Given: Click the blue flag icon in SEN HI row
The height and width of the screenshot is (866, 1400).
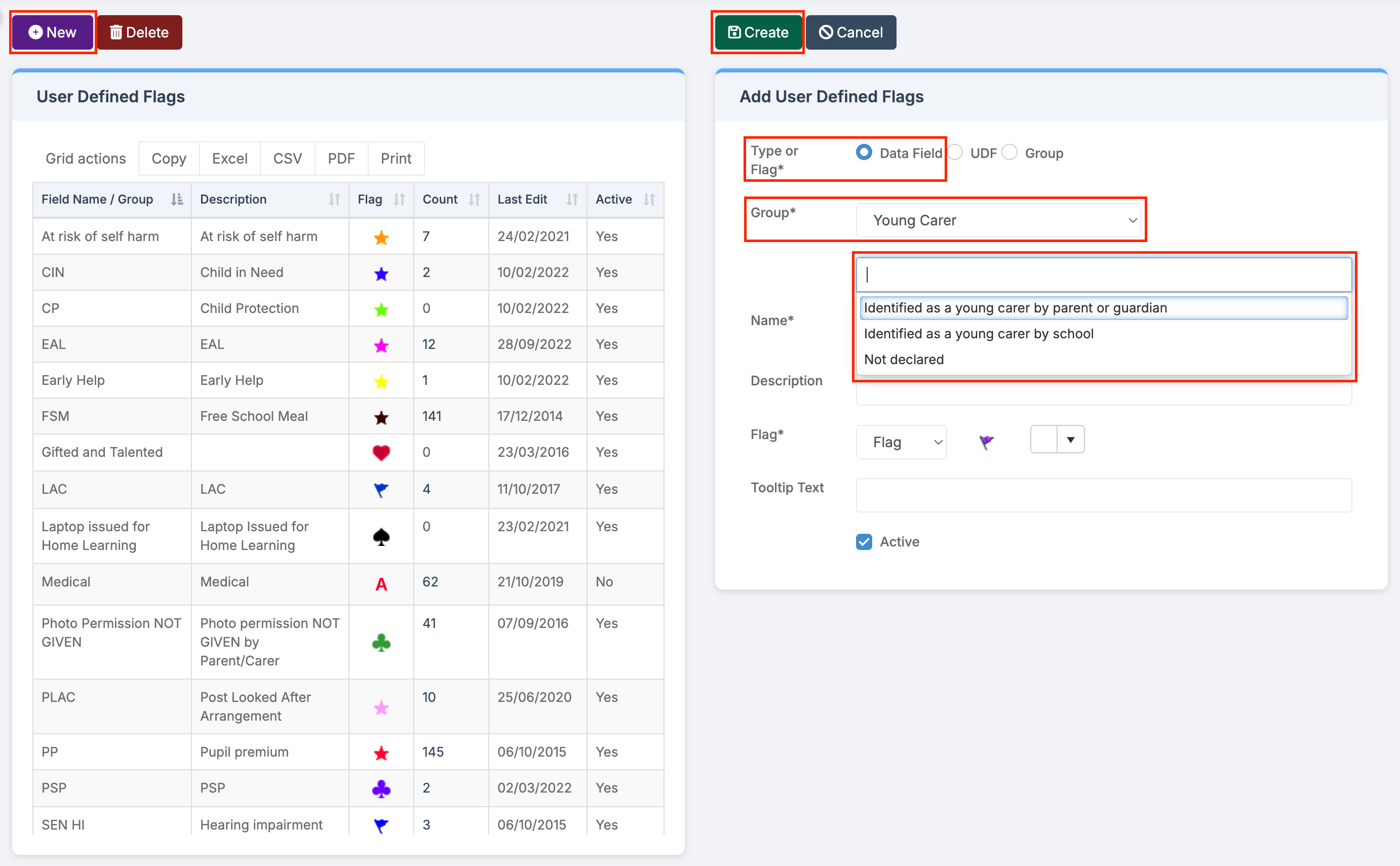Looking at the screenshot, I should coord(381,825).
